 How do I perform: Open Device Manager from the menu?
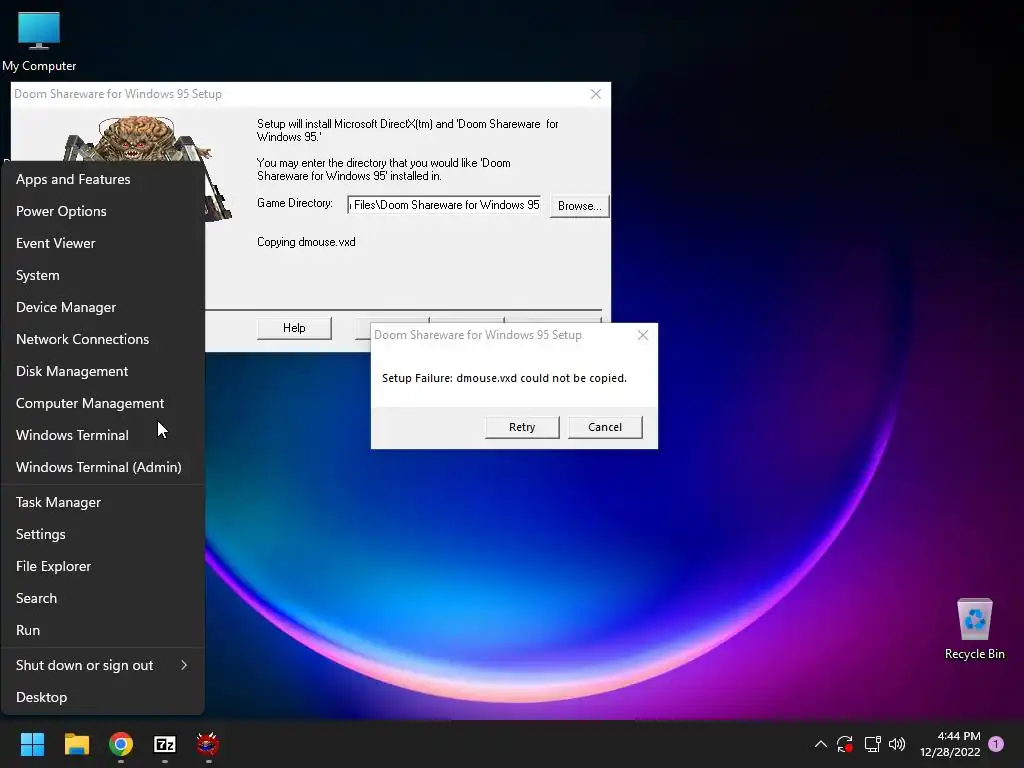pyautogui.click(x=103, y=307)
